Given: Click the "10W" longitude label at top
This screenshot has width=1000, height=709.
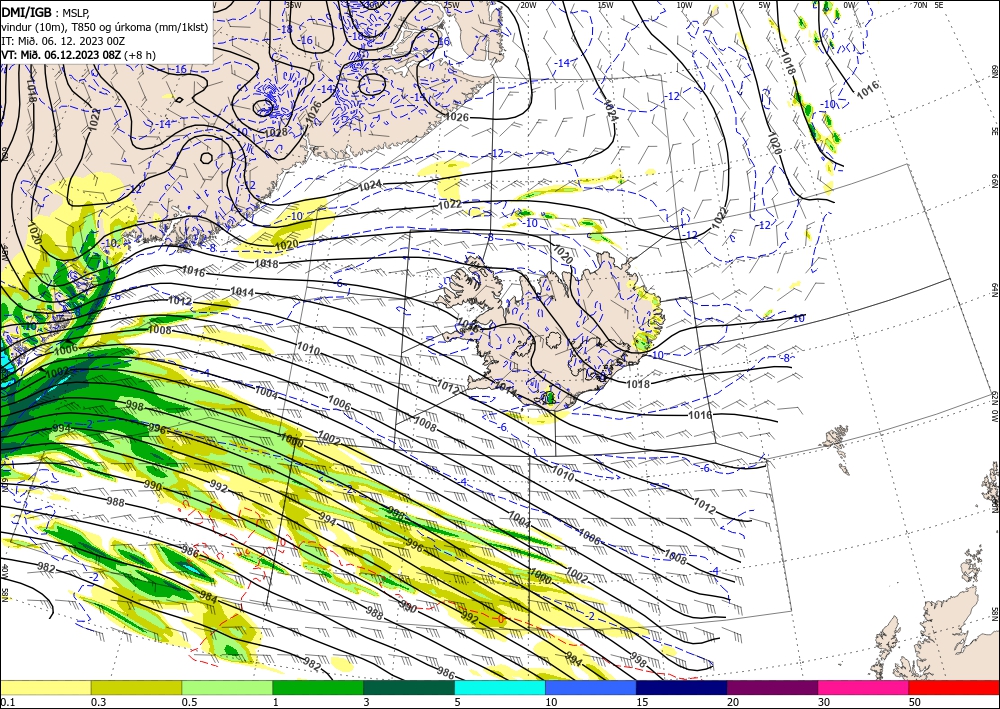Looking at the screenshot, I should pyautogui.click(x=684, y=5).
